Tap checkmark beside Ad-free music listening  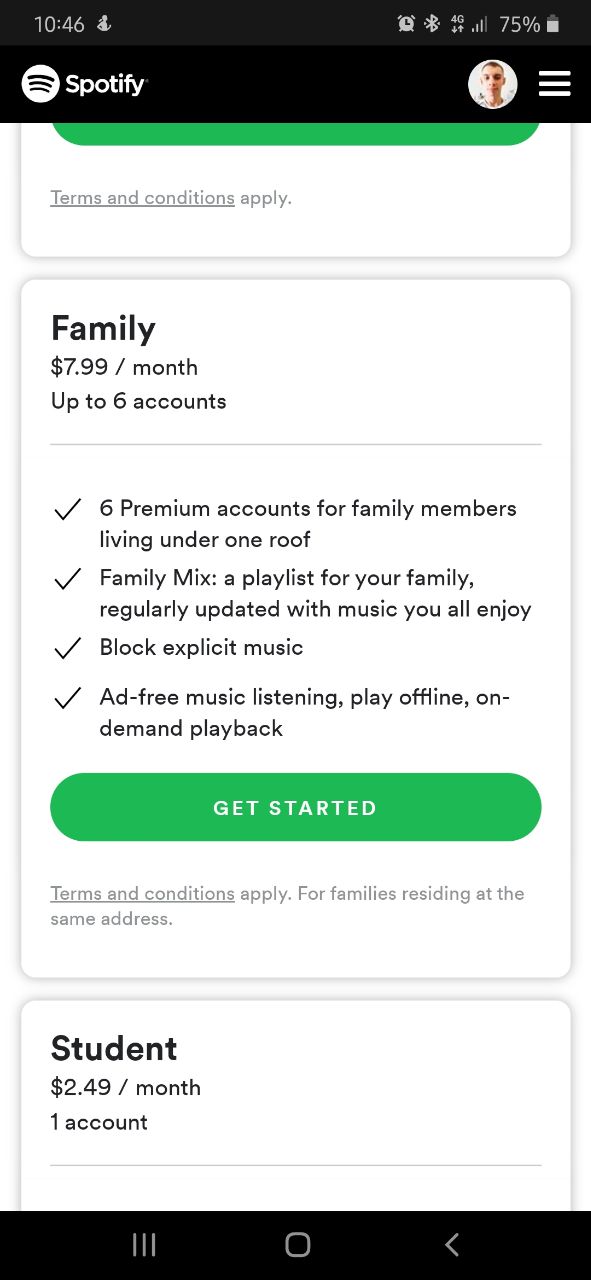click(x=67, y=698)
